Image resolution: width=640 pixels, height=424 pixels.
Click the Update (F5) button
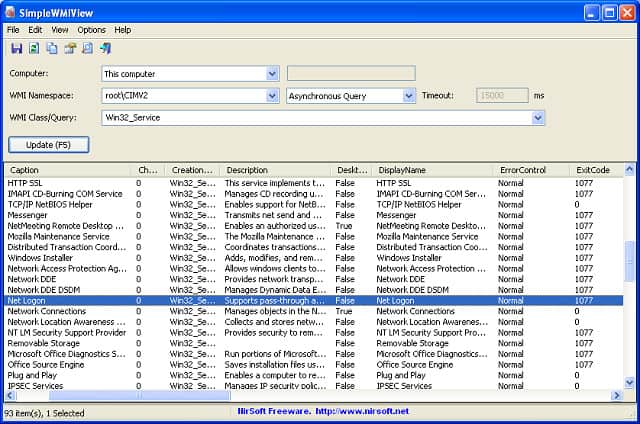coord(49,145)
